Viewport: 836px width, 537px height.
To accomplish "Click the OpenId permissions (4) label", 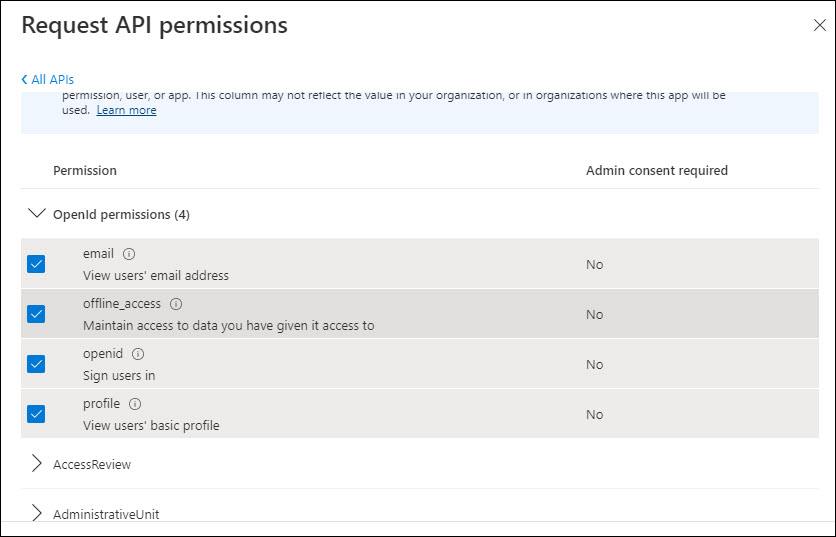I will click(121, 214).
